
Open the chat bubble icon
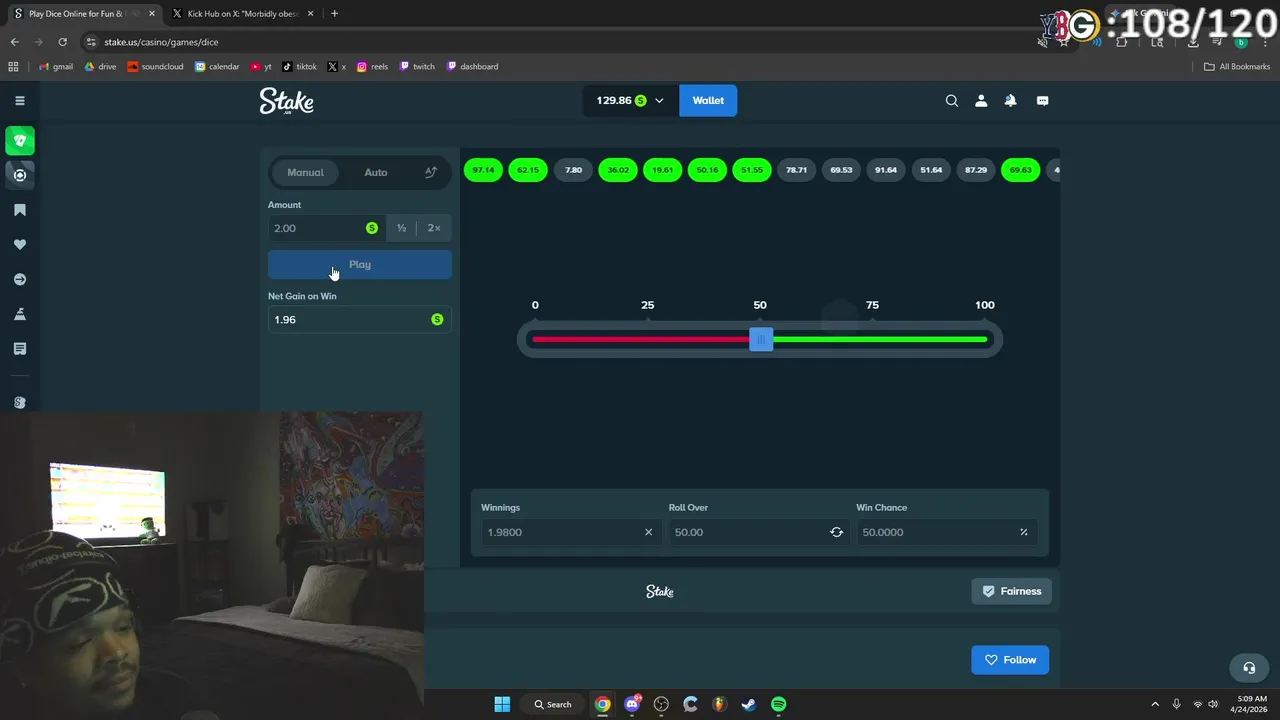(1042, 100)
